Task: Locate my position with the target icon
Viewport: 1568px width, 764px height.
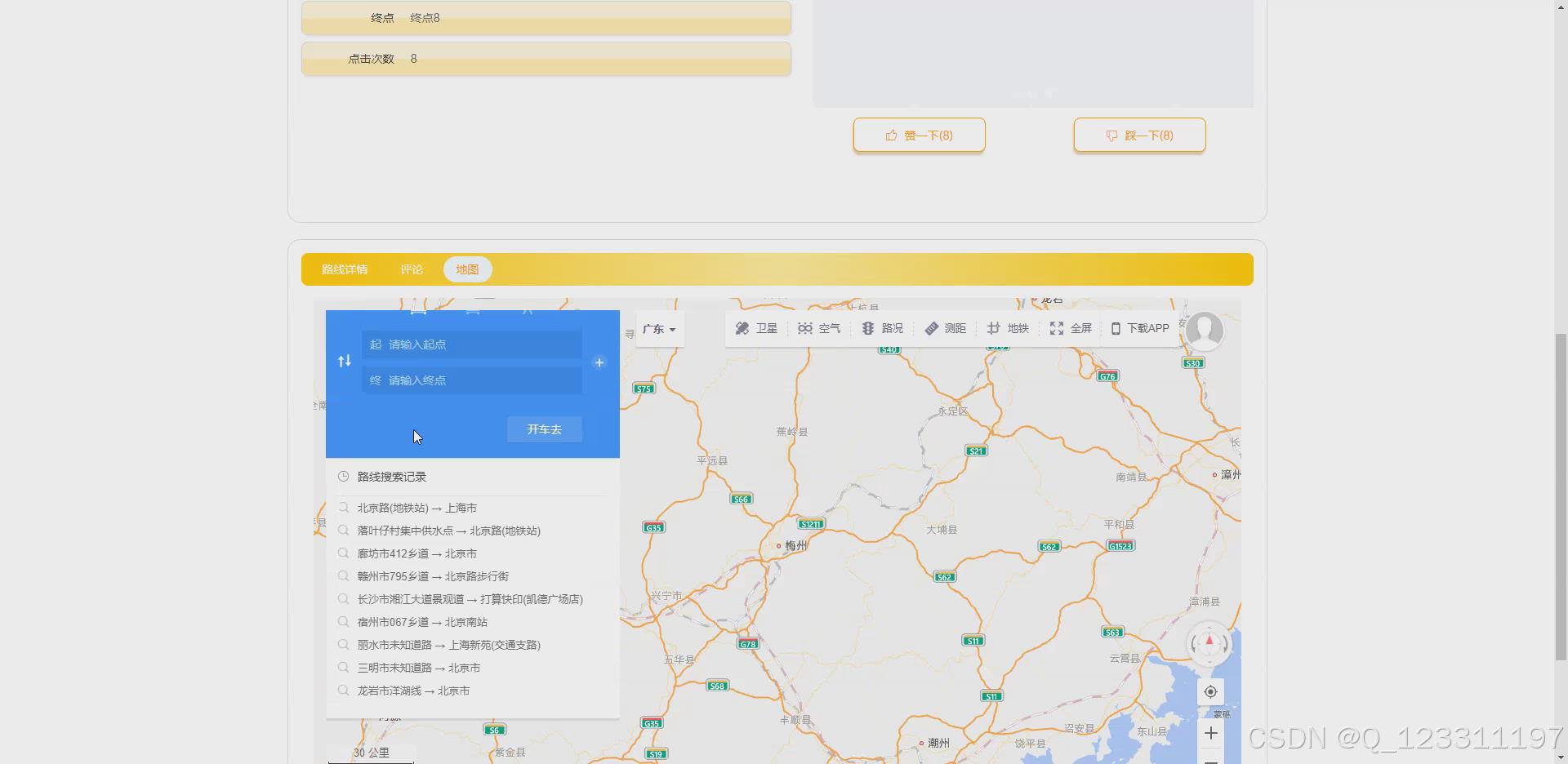Action: pyautogui.click(x=1210, y=692)
